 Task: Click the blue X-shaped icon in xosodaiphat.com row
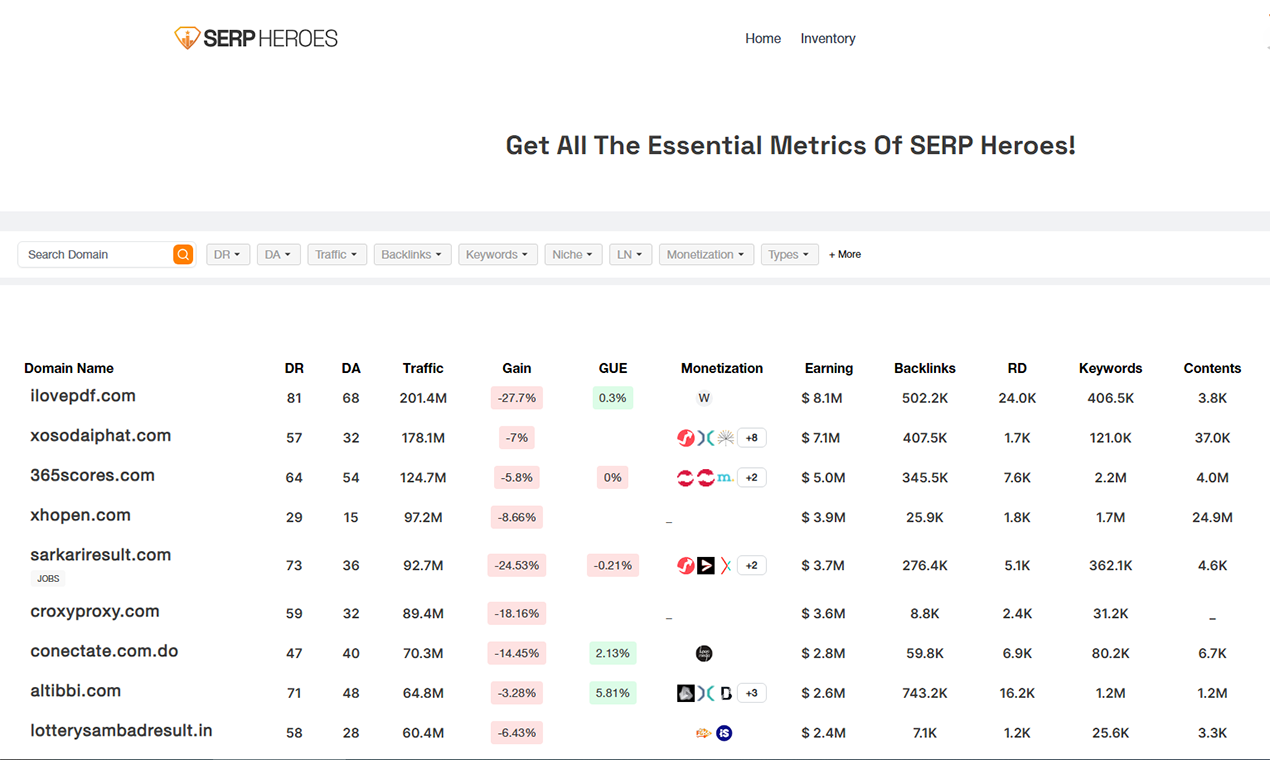[705, 438]
